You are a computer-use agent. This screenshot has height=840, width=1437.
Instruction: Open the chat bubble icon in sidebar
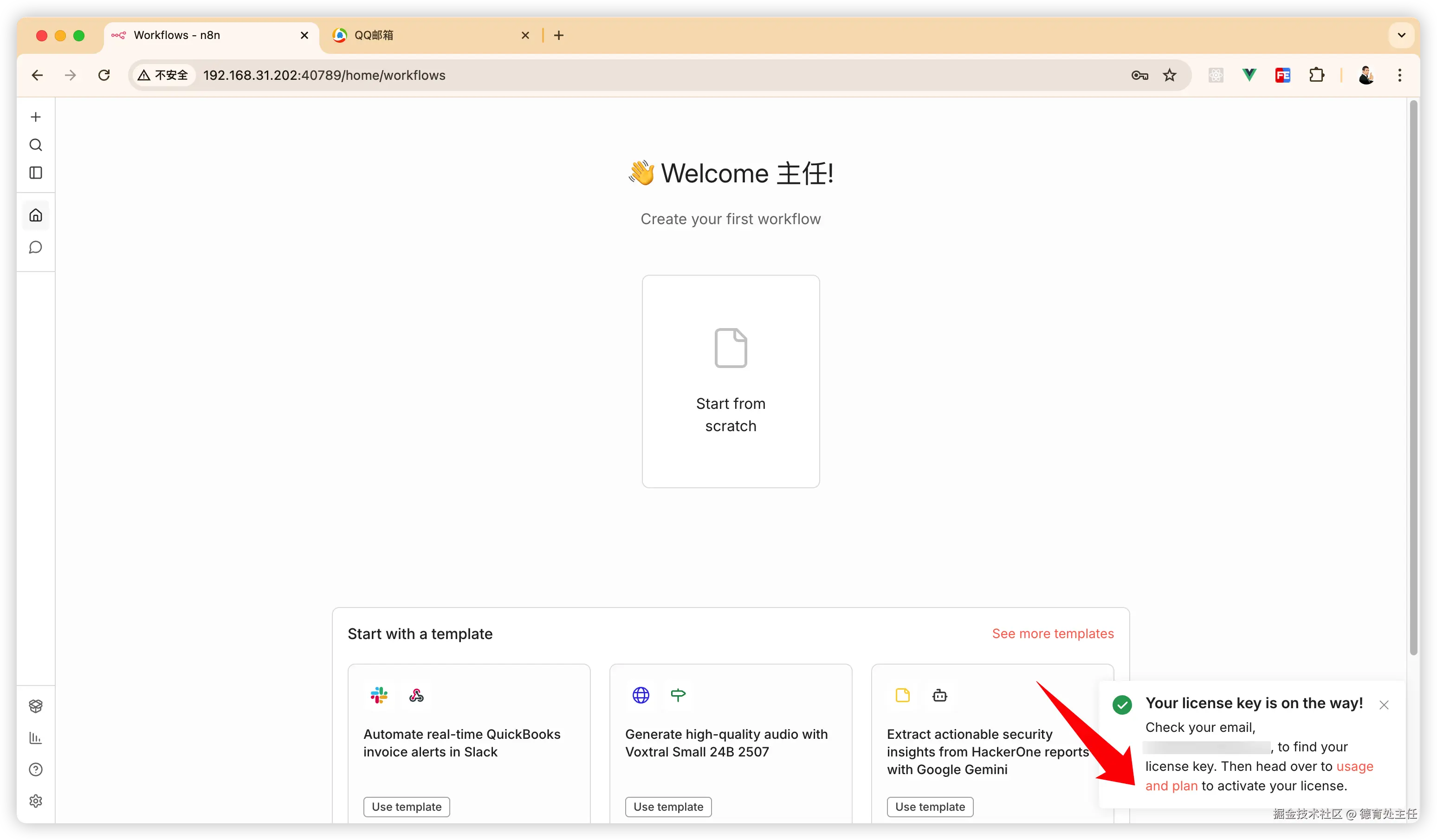click(35, 247)
